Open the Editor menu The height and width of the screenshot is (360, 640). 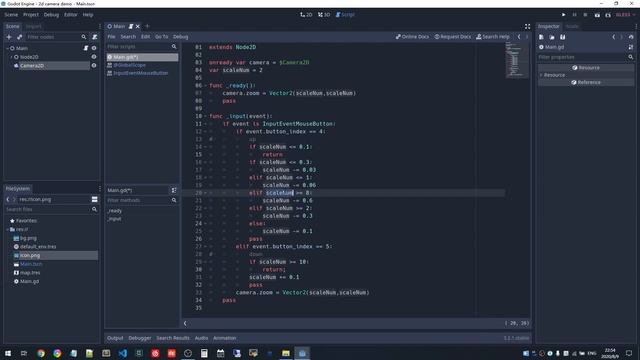click(x=71, y=15)
